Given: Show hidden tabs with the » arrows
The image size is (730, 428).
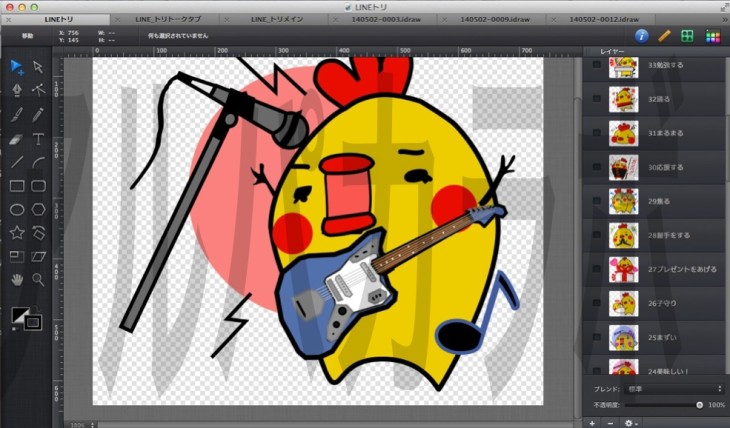Looking at the screenshot, I should coord(724,20).
